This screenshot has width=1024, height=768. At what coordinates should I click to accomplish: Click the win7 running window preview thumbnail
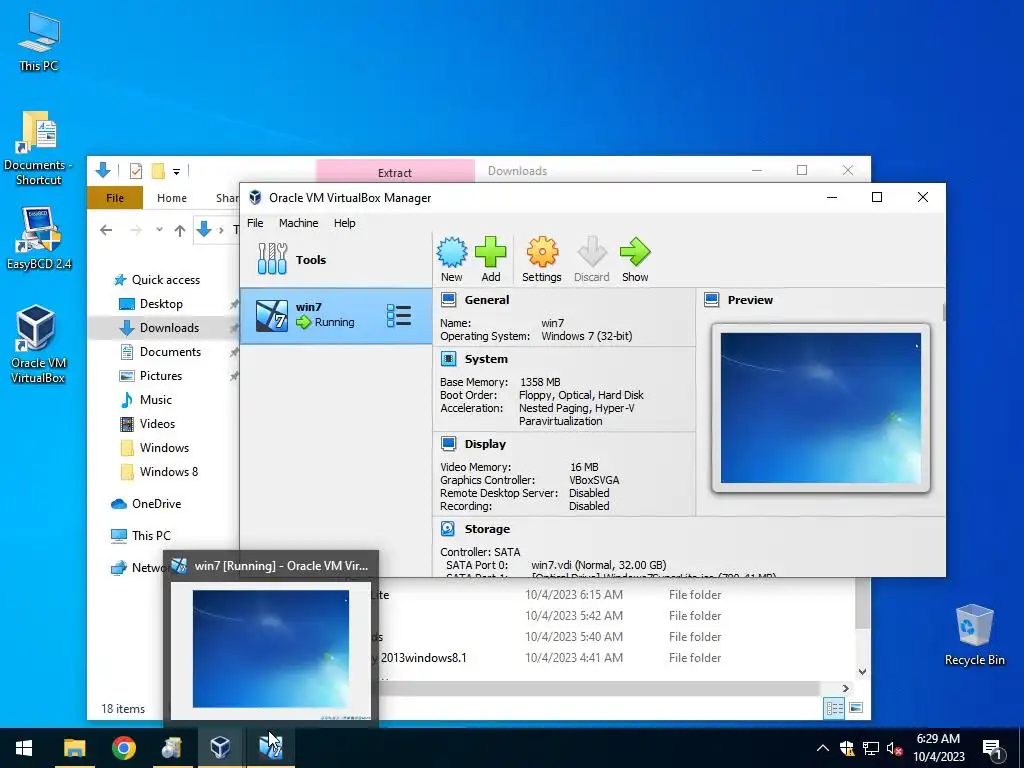pyautogui.click(x=270, y=649)
